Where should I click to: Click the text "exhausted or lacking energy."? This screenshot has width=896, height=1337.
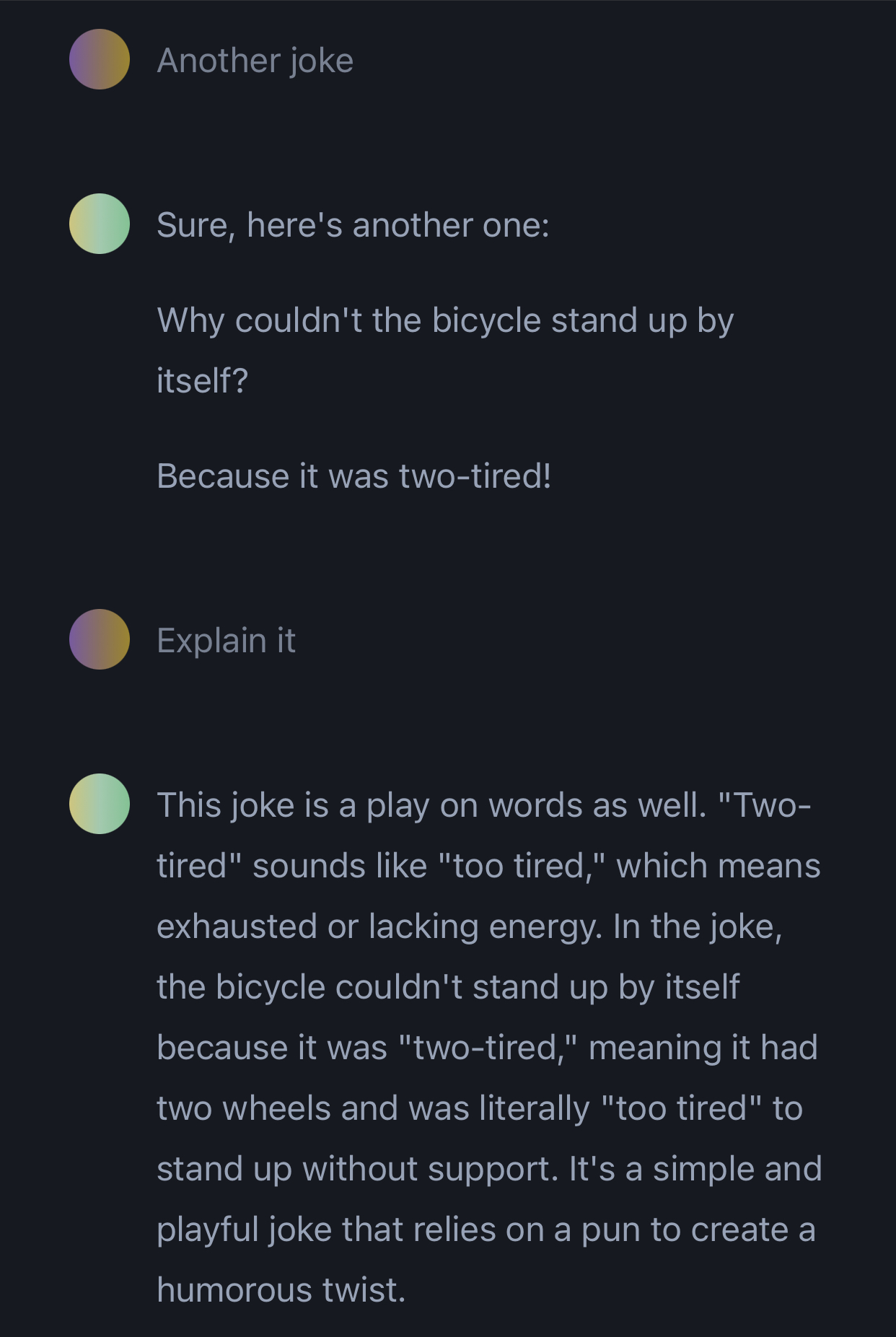[x=379, y=926]
